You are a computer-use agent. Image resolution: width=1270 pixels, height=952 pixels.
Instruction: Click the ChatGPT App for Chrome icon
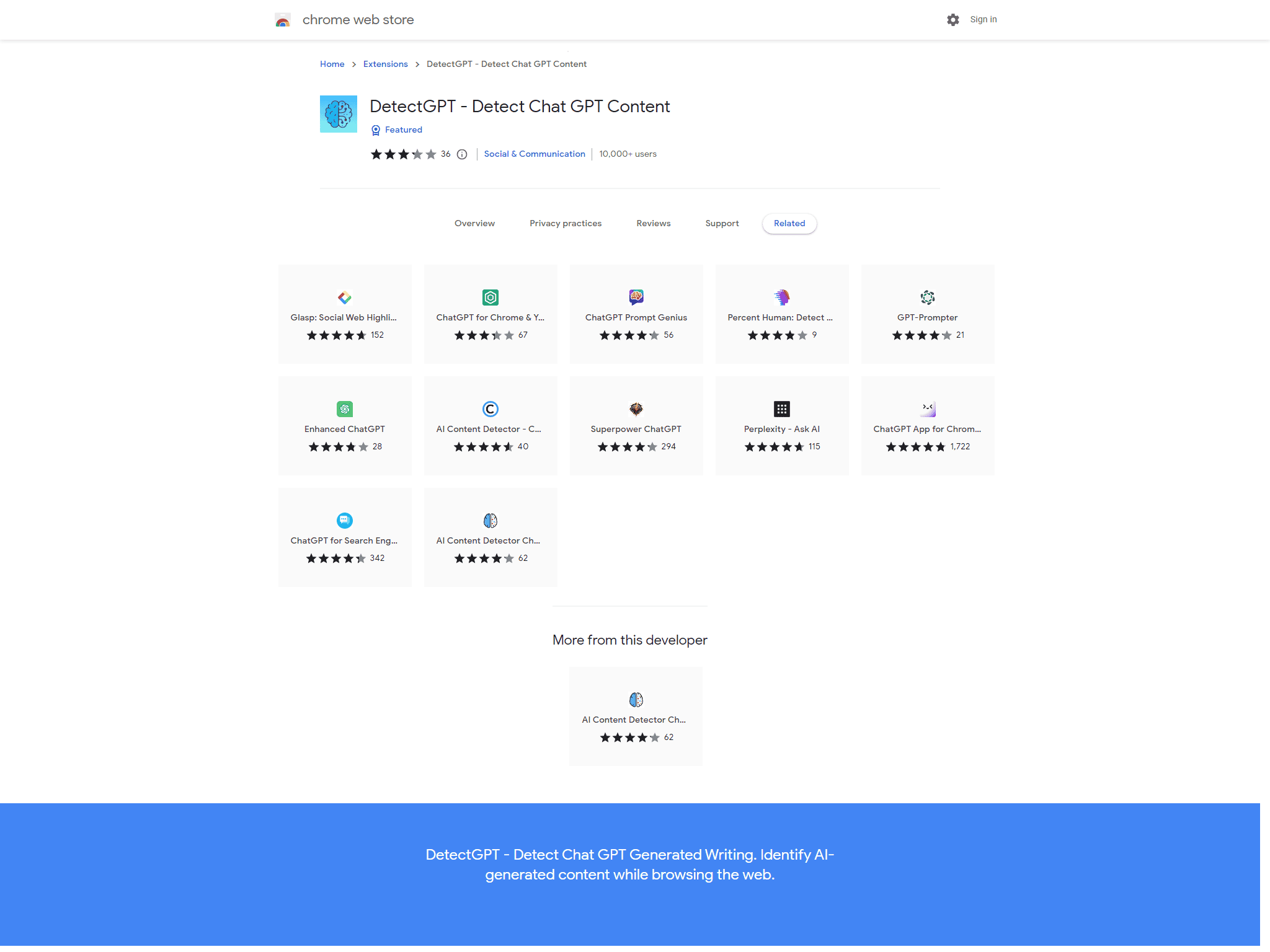[928, 409]
